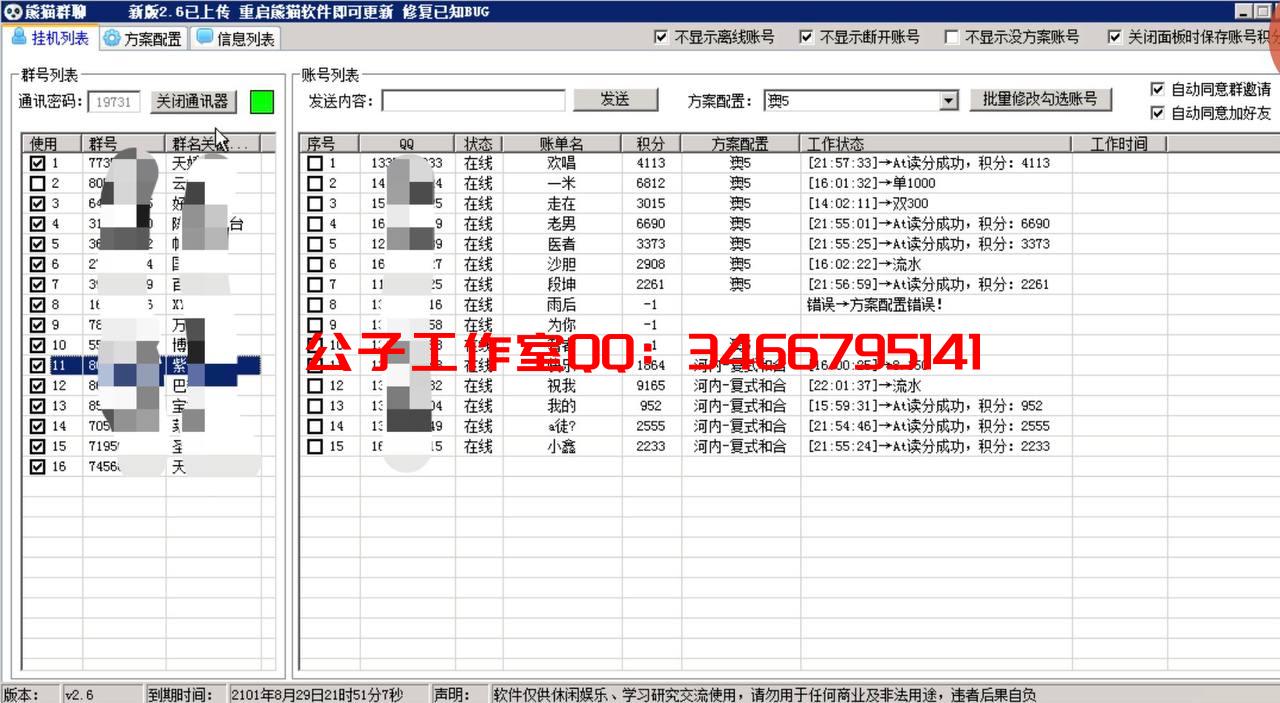Click score value 9165
The height and width of the screenshot is (703, 1280).
pos(650,385)
